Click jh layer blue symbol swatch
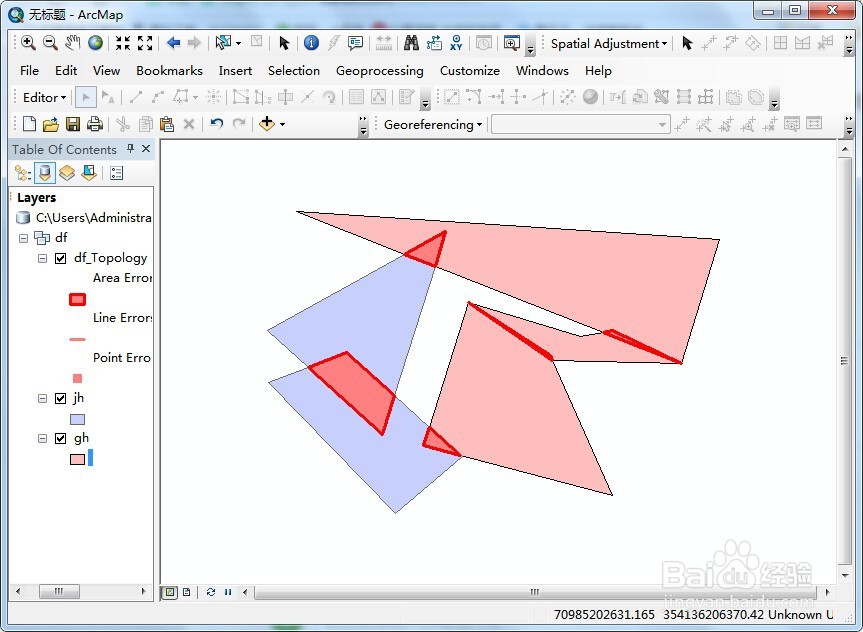Viewport: 863px width, 632px height. click(78, 419)
